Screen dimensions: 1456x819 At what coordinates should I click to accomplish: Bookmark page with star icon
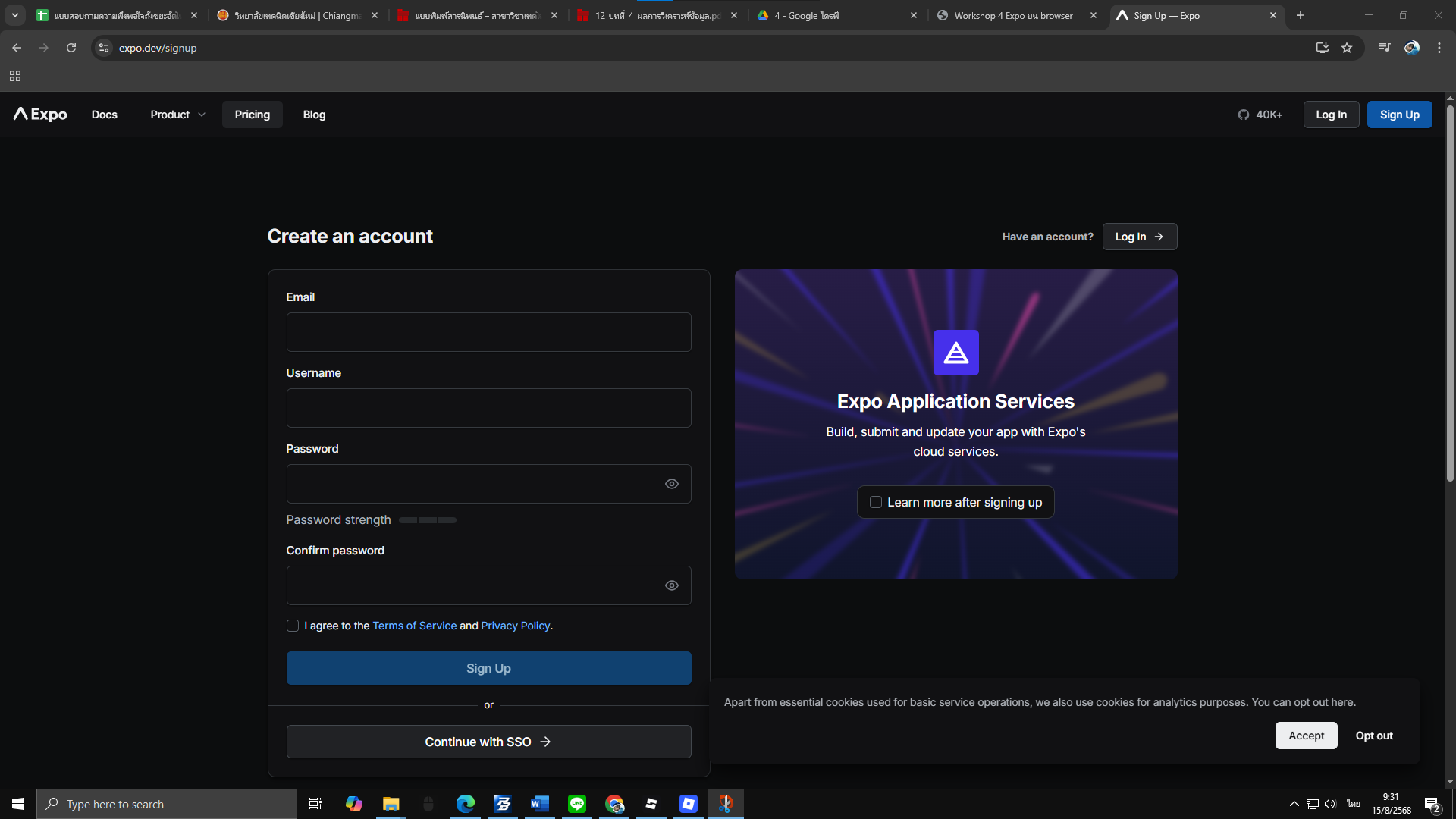pos(1347,48)
